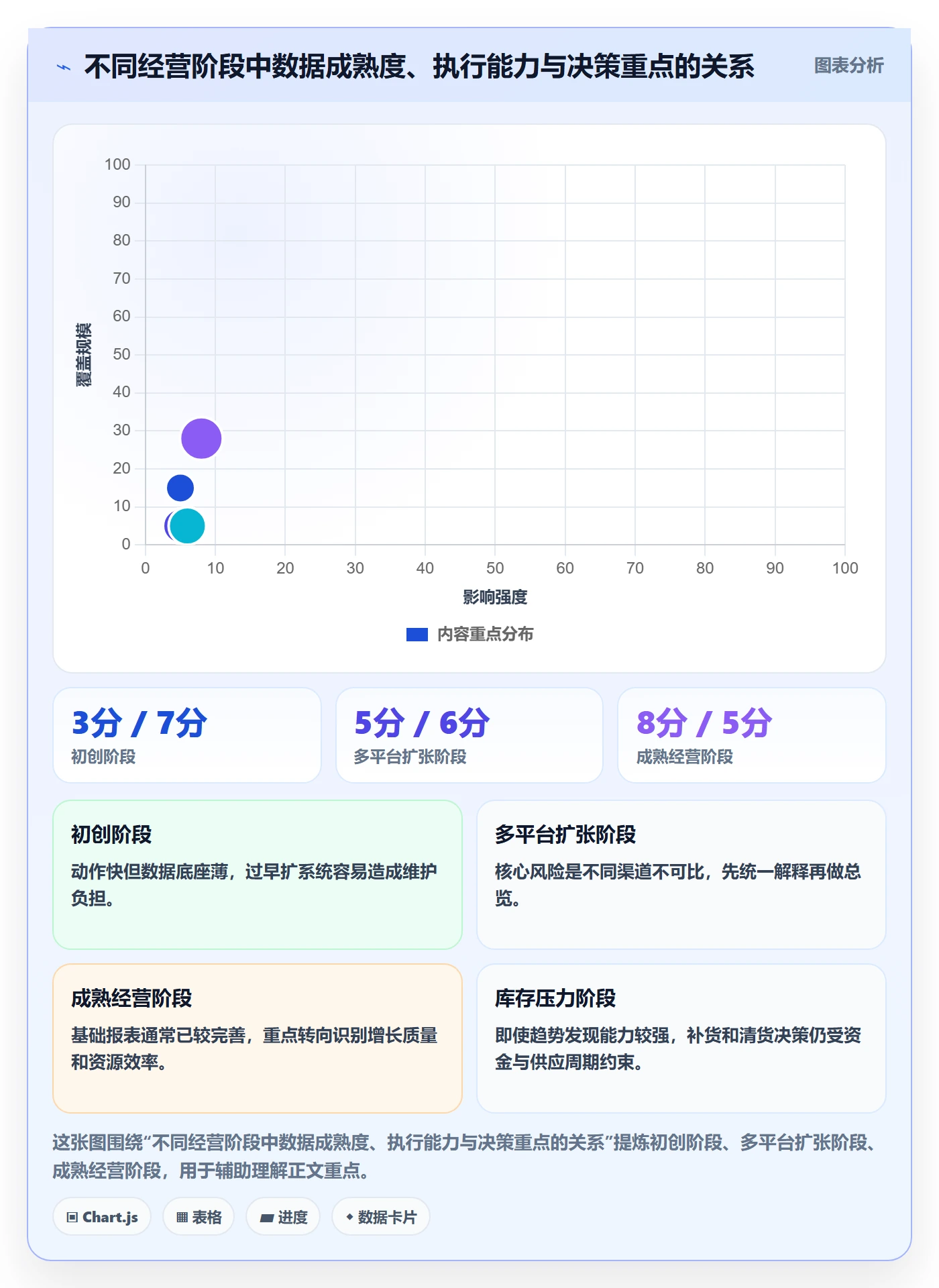Click the text 动作快但数据底座薄
This screenshot has width=939, height=1288.
click(x=149, y=871)
